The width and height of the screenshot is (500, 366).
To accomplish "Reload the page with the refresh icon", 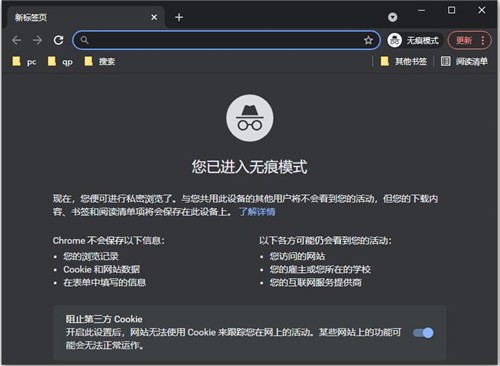I will (x=59, y=40).
